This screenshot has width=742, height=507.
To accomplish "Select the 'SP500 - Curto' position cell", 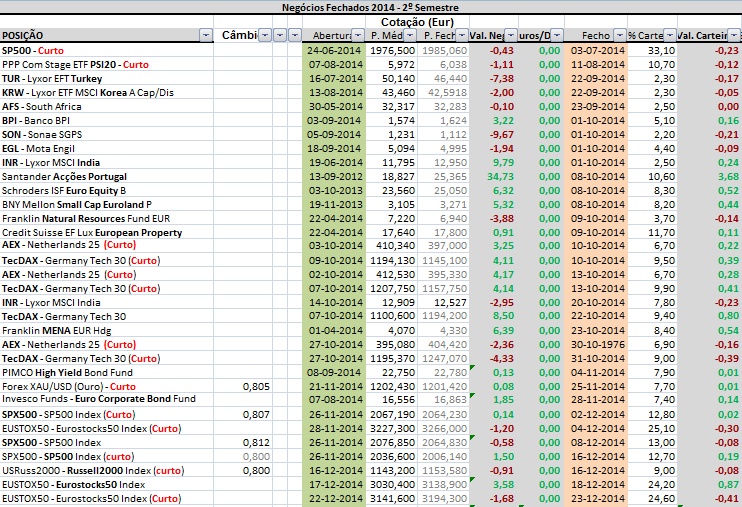I will coord(107,51).
